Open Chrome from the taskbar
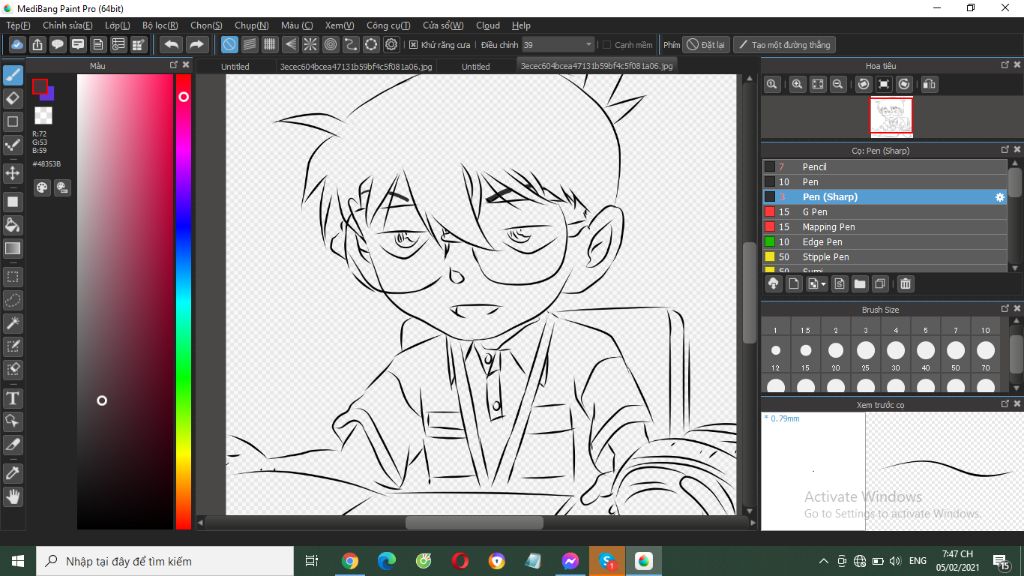Screen dimensions: 1024x576 [350, 561]
